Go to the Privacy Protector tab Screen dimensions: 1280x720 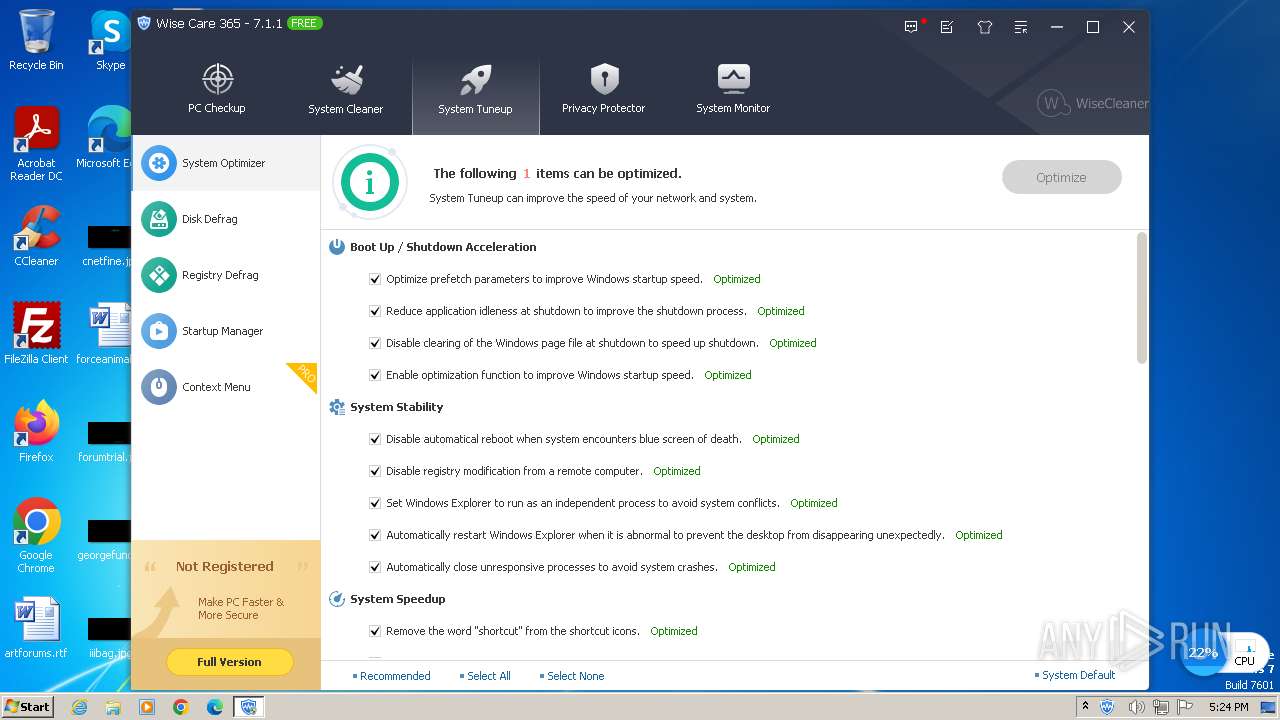click(603, 90)
